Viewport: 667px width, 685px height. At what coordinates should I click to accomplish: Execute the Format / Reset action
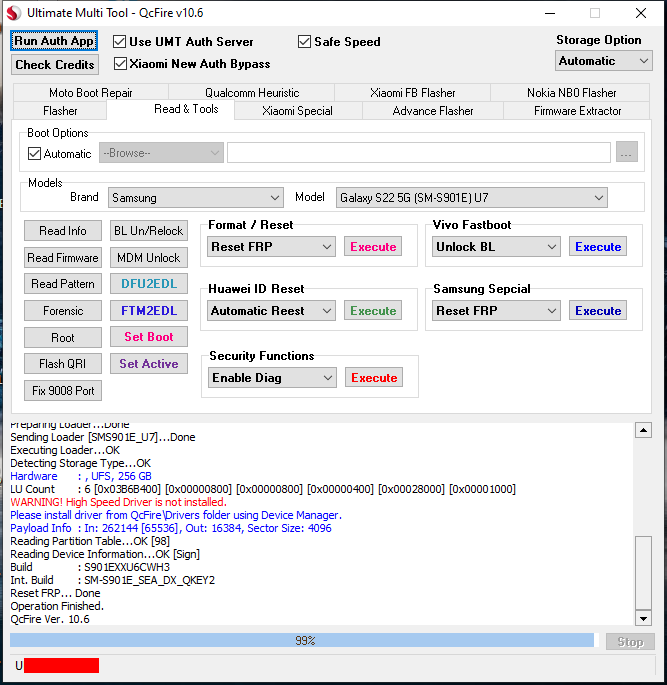point(373,247)
